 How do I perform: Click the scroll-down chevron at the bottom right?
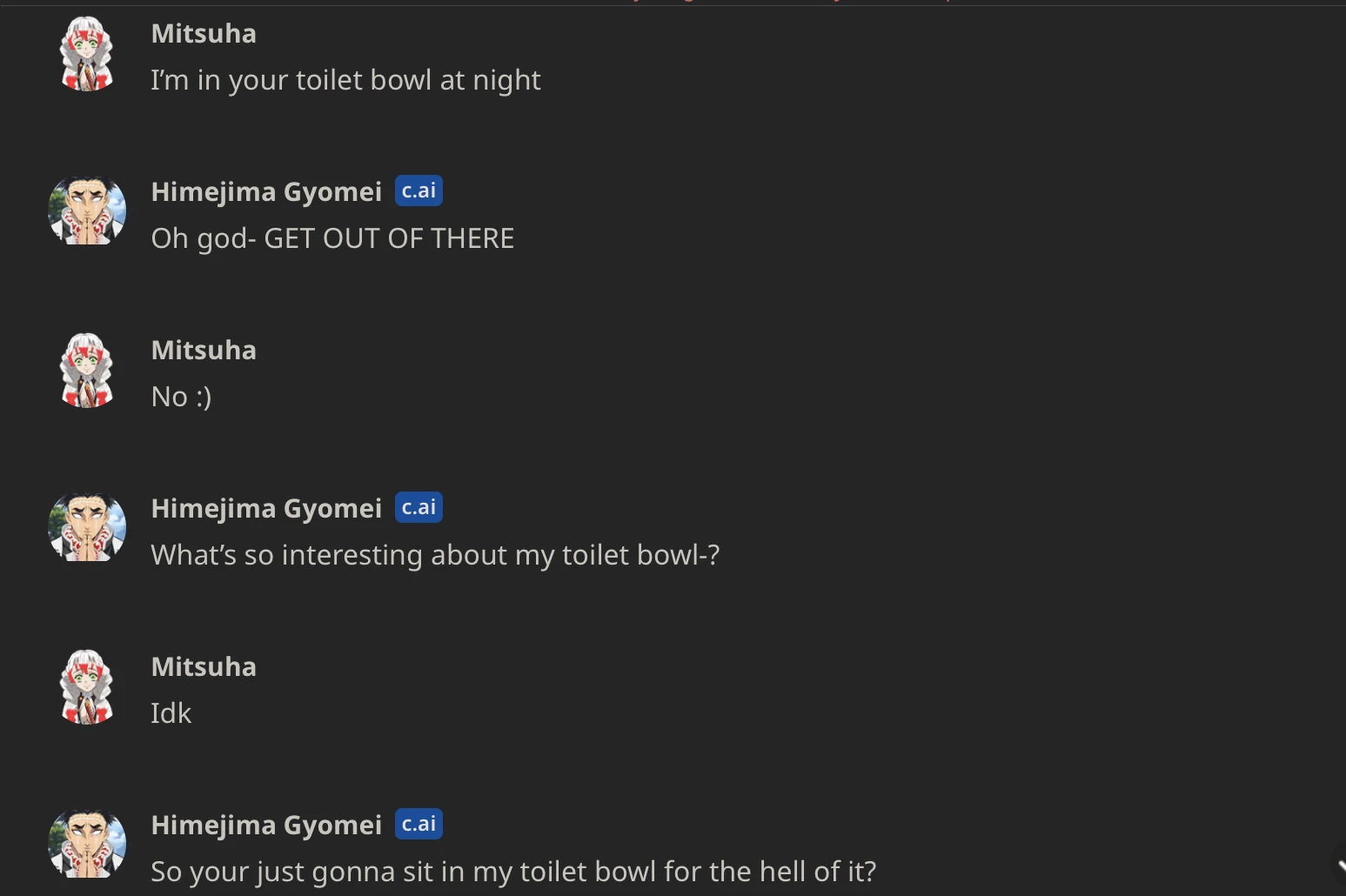tap(1341, 866)
